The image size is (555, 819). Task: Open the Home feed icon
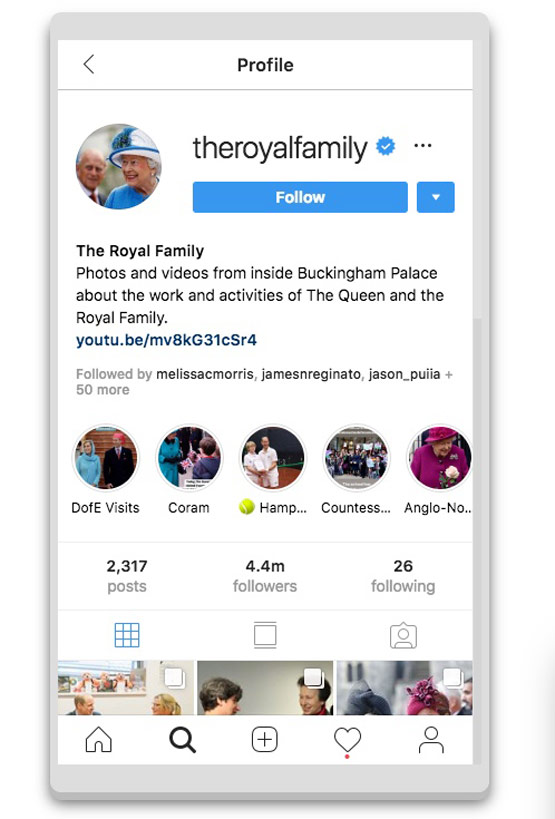(99, 740)
